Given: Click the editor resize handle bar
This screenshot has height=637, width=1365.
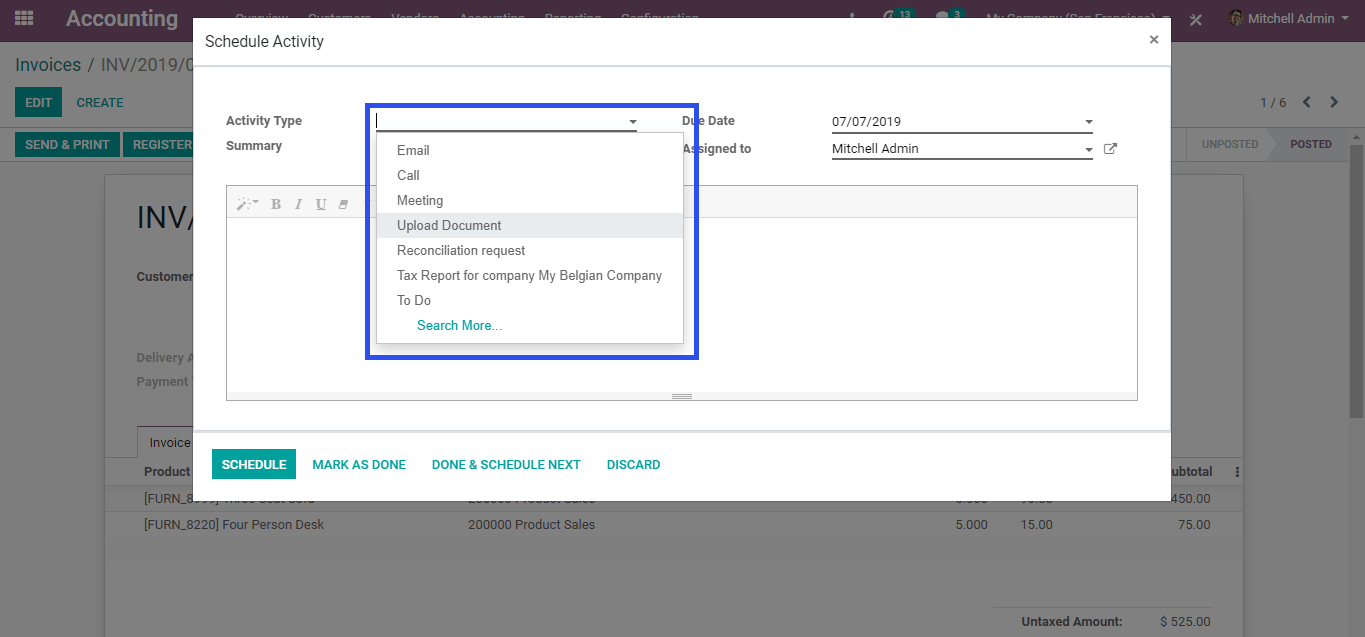Looking at the screenshot, I should [682, 396].
